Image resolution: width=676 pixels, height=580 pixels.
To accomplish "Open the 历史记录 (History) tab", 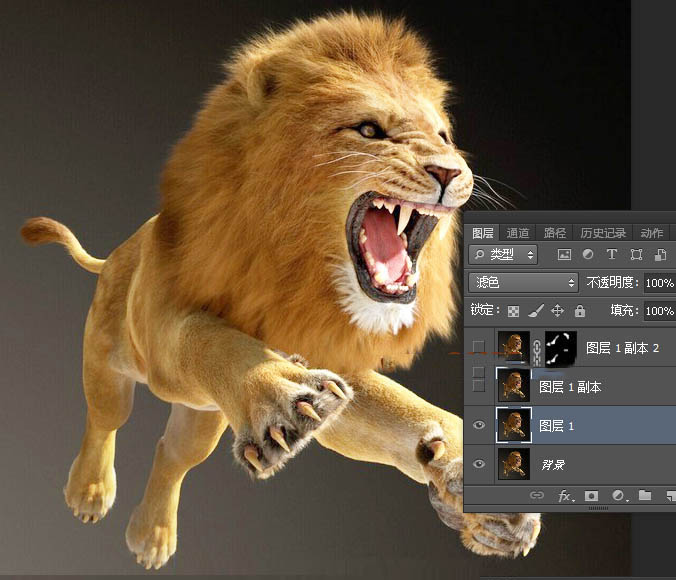I will coord(603,233).
